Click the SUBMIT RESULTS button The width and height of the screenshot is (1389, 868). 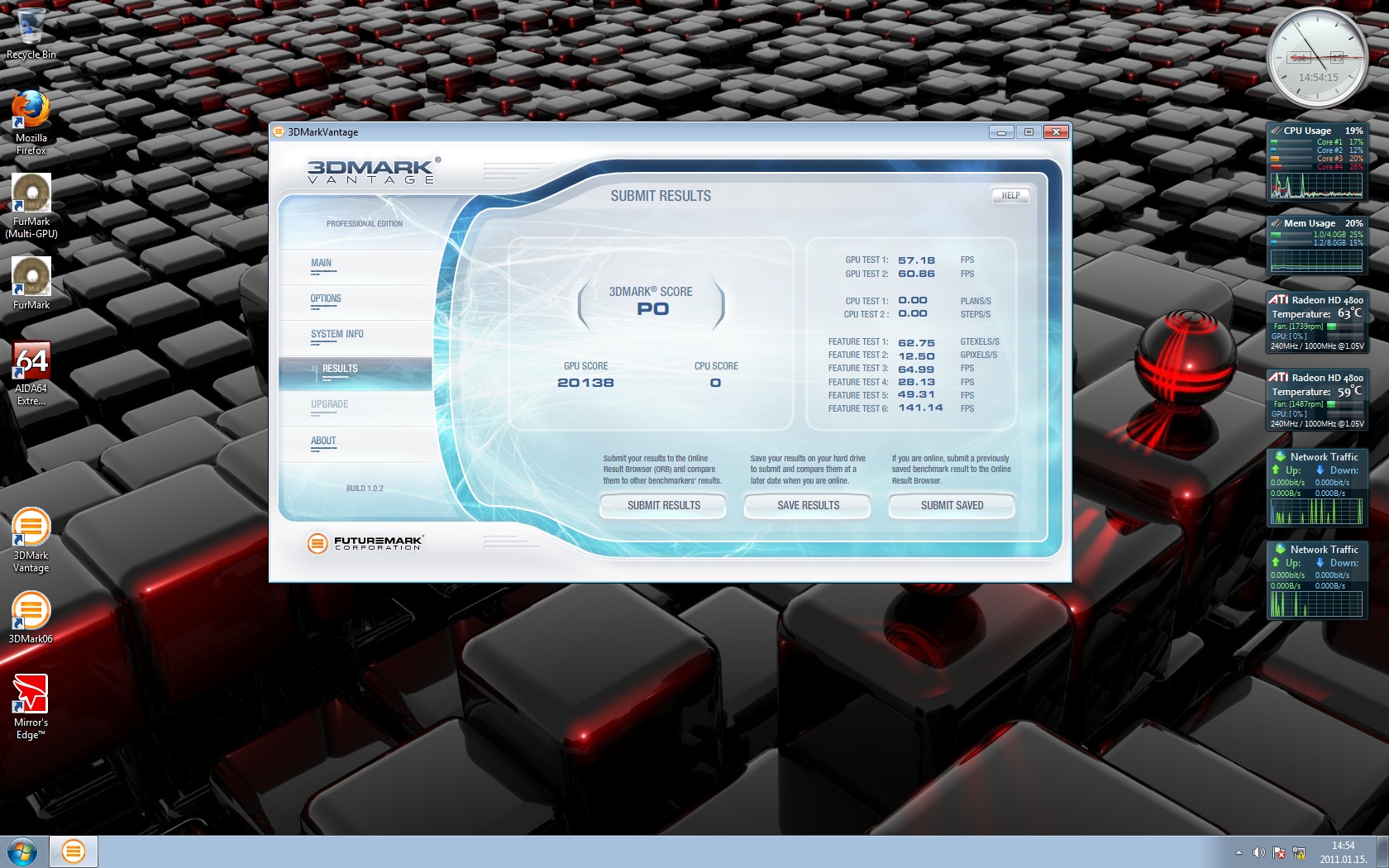click(663, 506)
